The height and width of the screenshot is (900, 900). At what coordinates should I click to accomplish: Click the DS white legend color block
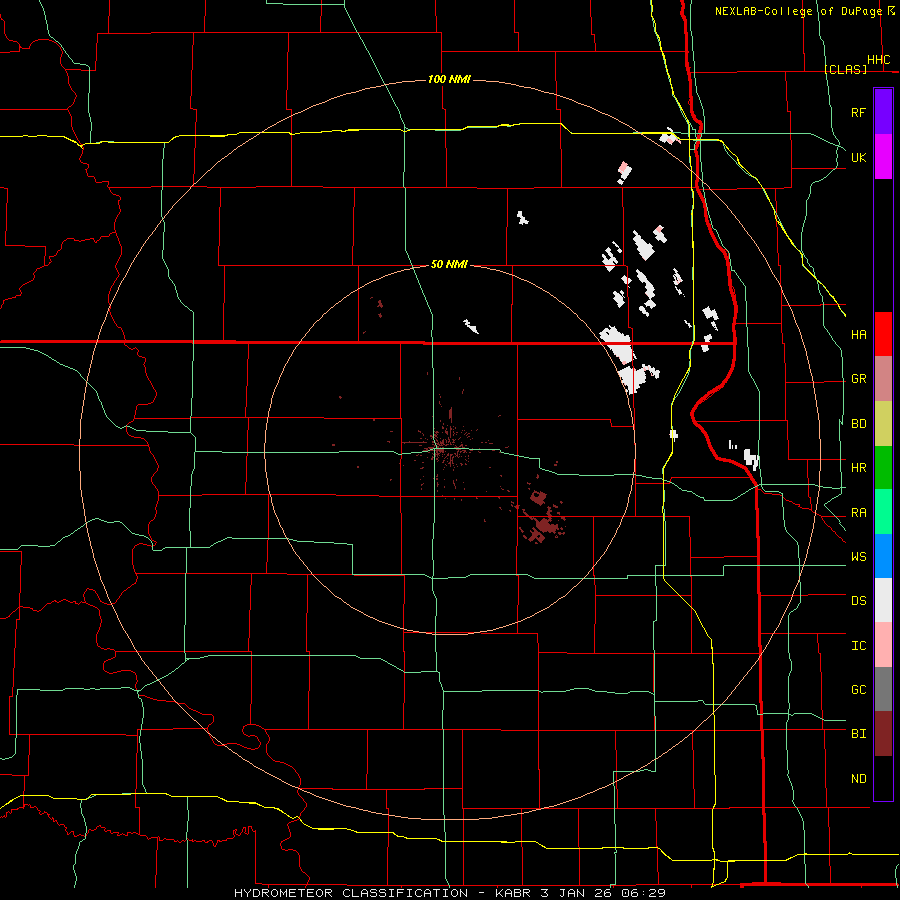pyautogui.click(x=883, y=600)
